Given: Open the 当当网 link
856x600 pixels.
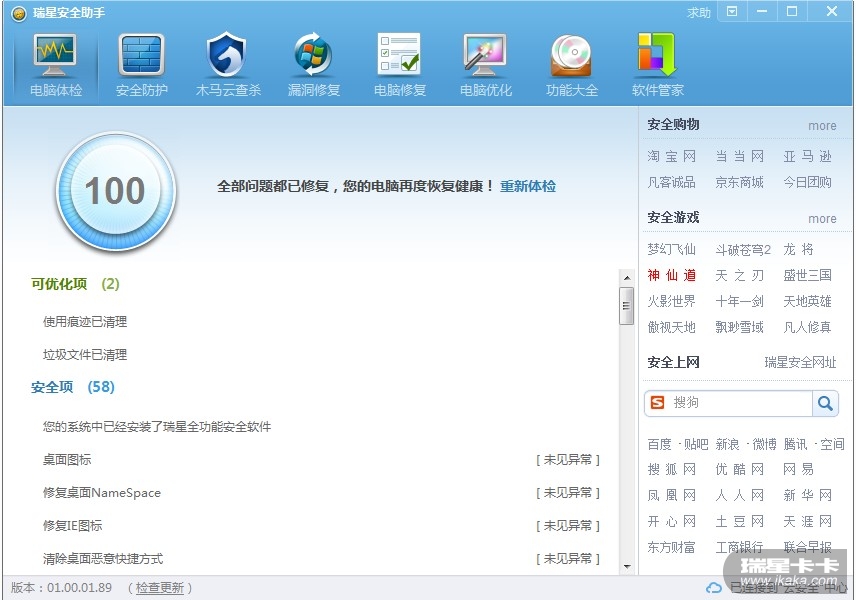Looking at the screenshot, I should tap(739, 156).
